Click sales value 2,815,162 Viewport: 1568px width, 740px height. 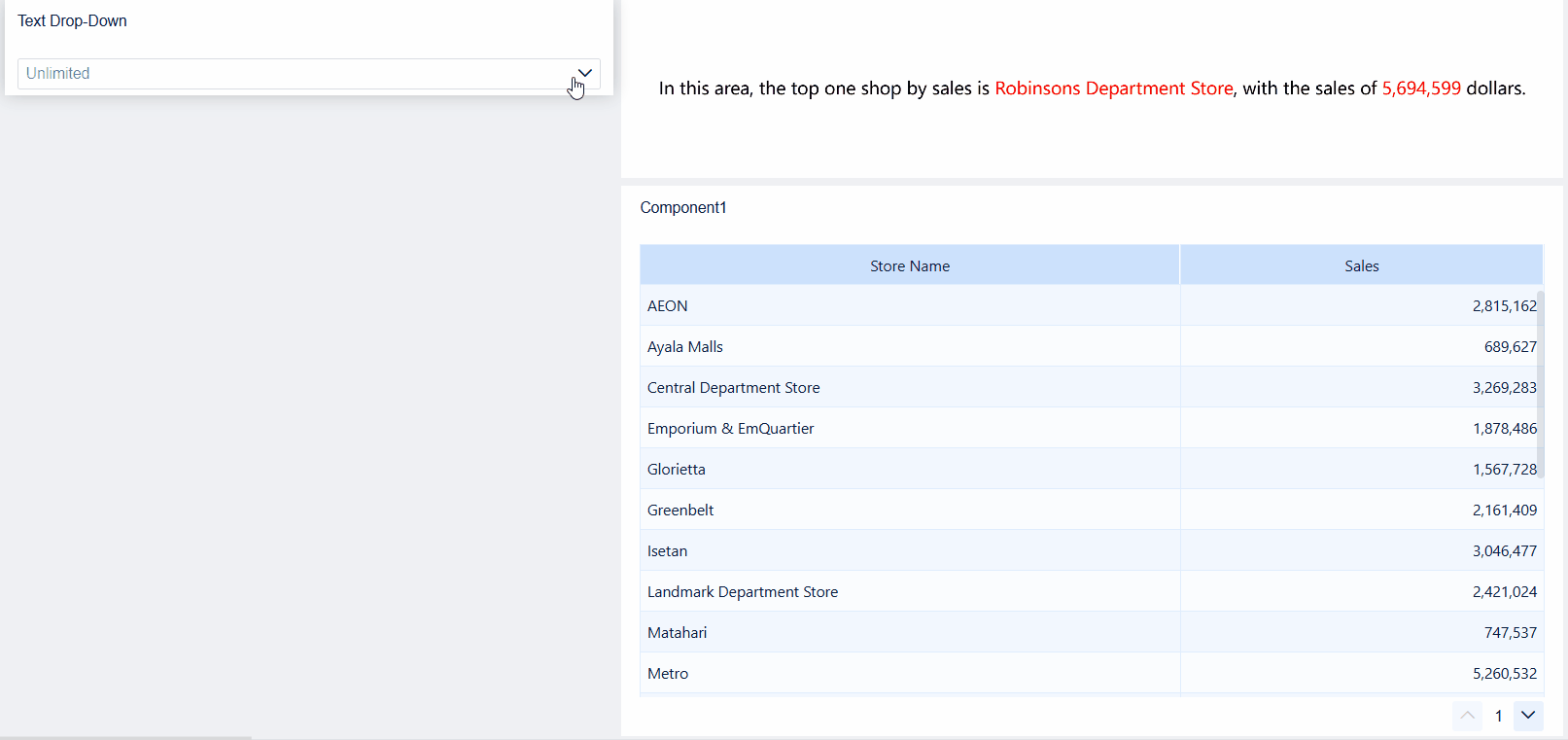(1505, 306)
